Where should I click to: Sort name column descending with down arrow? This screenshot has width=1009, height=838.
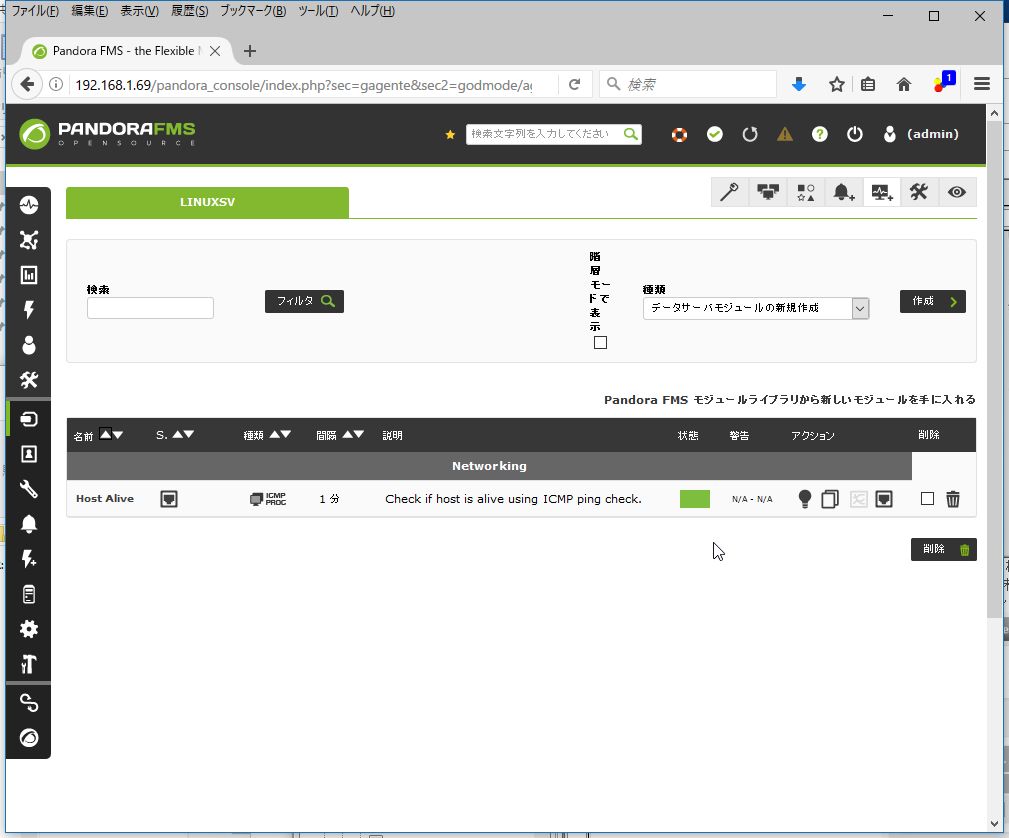(118, 435)
